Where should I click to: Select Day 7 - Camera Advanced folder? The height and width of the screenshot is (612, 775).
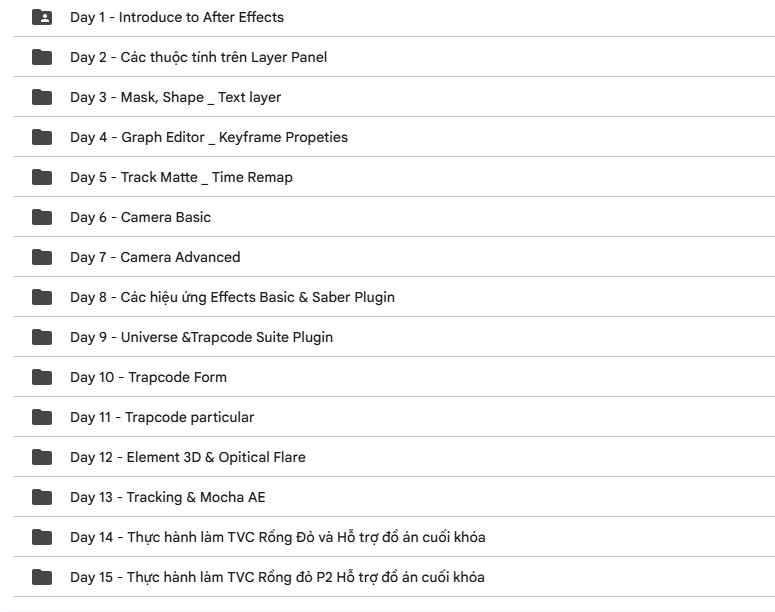click(155, 257)
